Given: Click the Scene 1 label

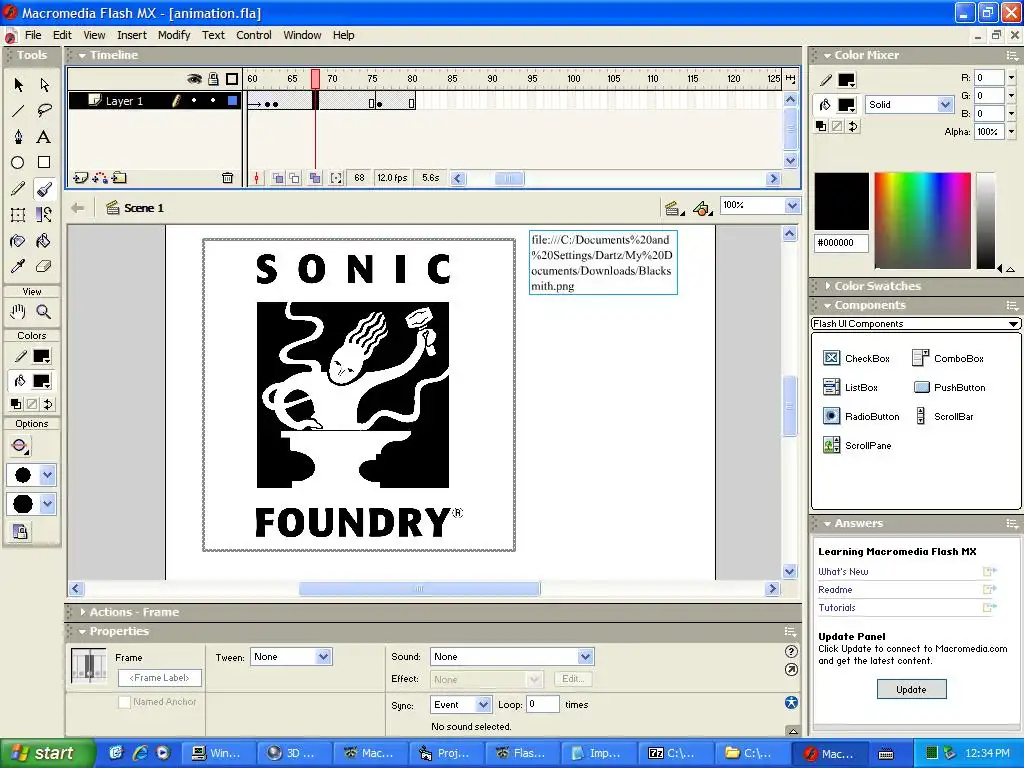Looking at the screenshot, I should point(144,208).
